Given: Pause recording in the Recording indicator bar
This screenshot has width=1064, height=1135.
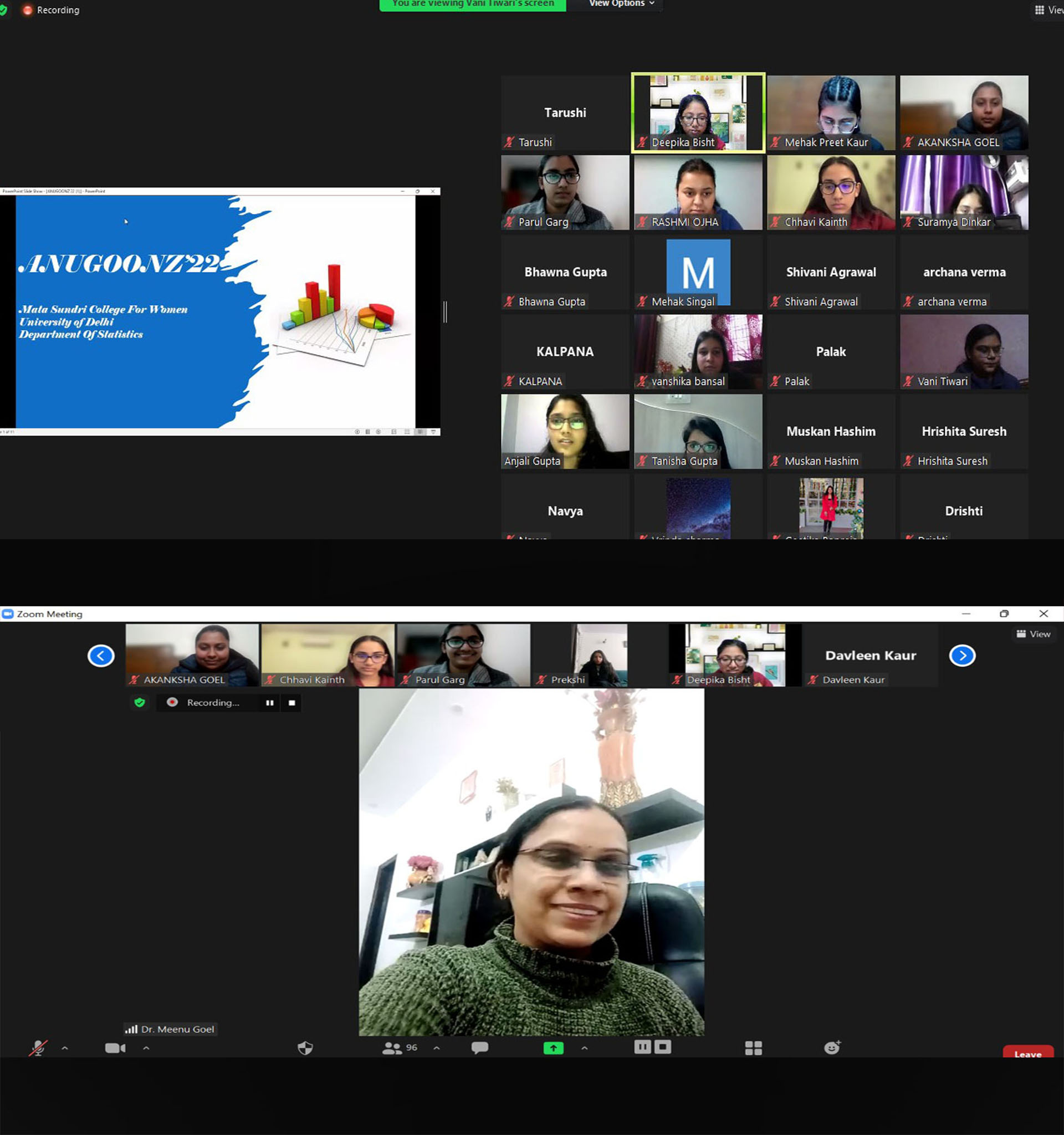Looking at the screenshot, I should 269,702.
